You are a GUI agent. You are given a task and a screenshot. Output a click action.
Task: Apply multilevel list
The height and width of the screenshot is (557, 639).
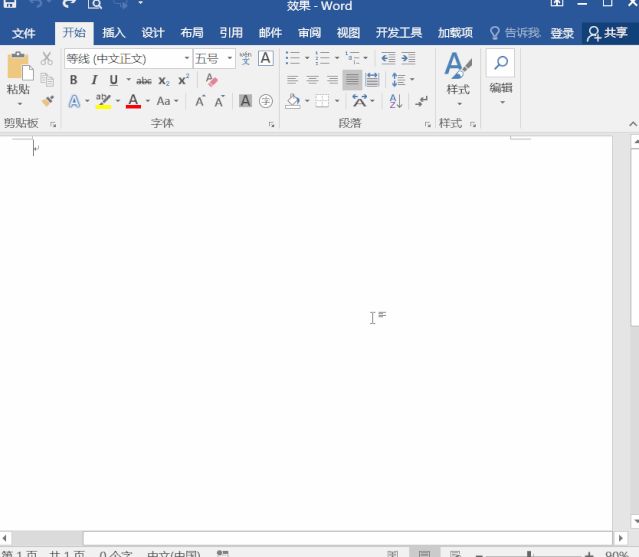[353, 58]
